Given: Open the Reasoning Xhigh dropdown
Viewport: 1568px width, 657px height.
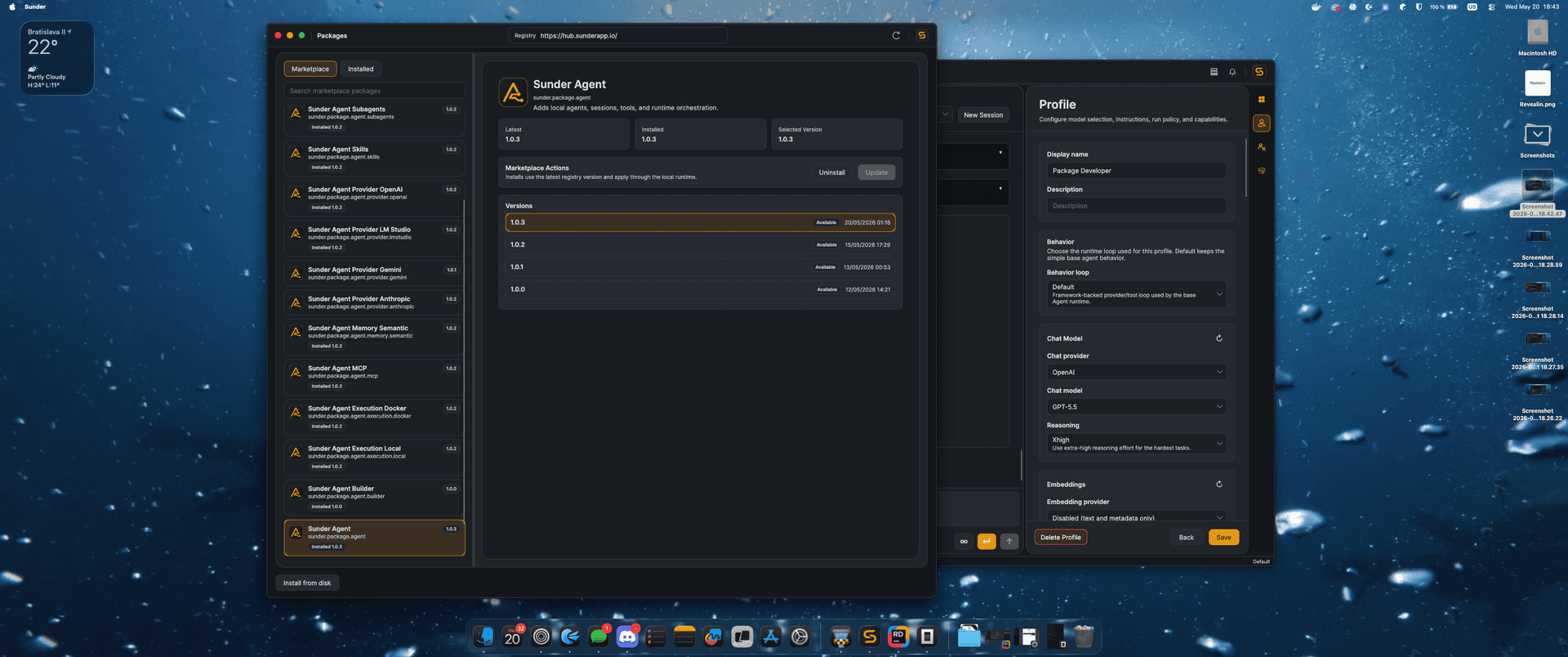Looking at the screenshot, I should coord(1136,444).
